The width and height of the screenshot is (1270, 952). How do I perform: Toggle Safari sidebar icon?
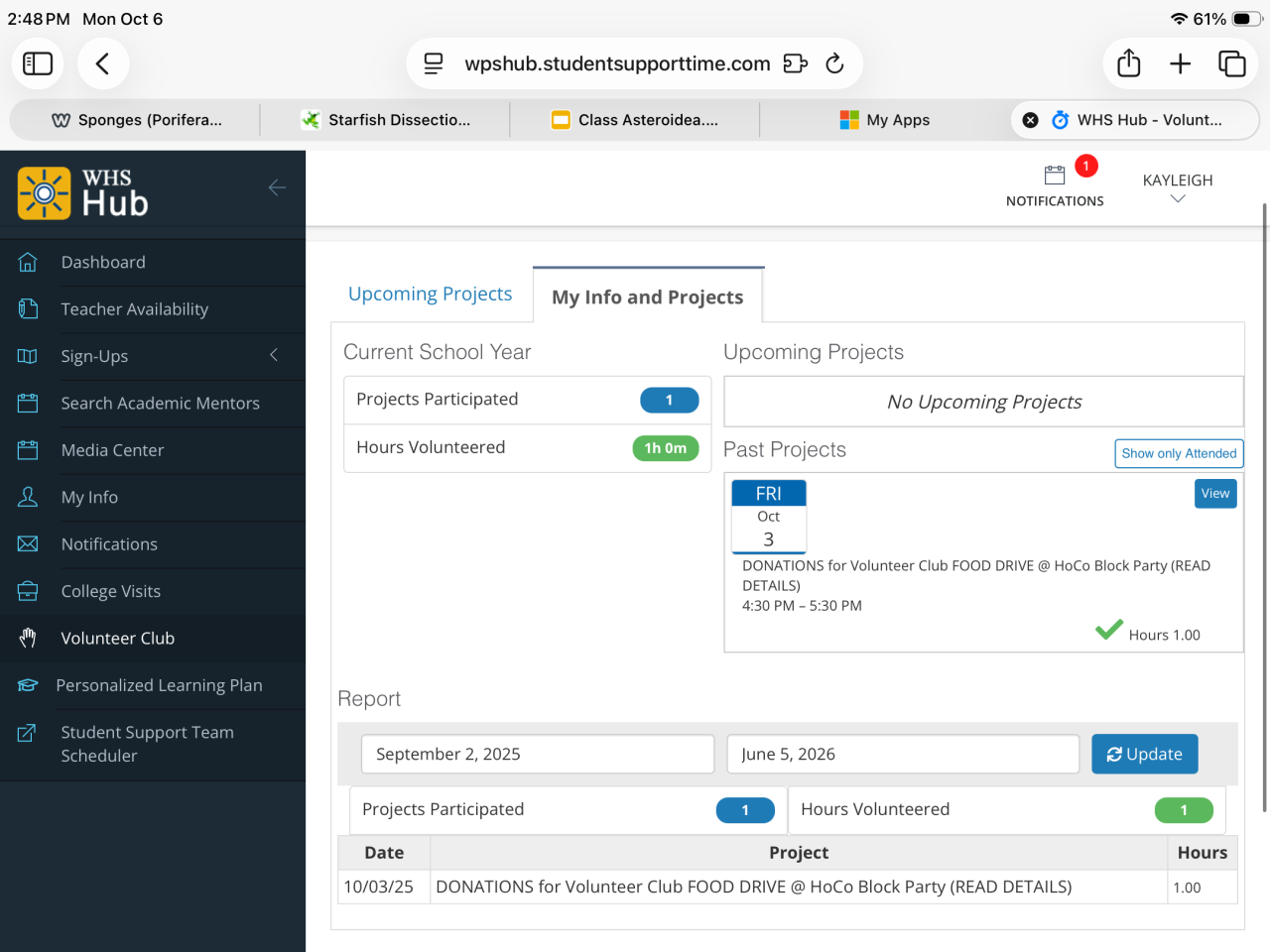pyautogui.click(x=38, y=63)
